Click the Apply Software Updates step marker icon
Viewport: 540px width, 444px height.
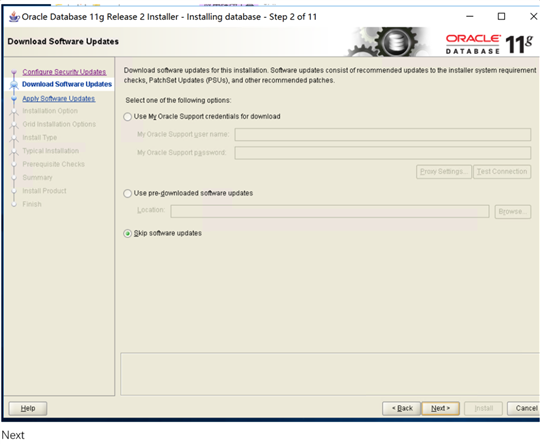14,99
